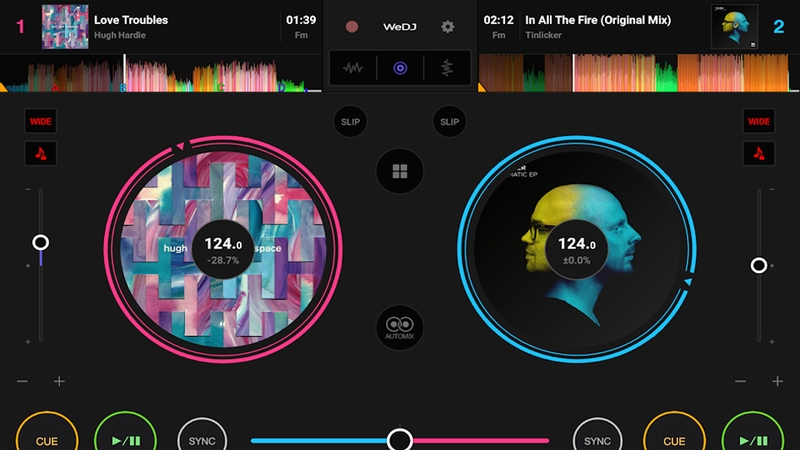Increase deck 1 tempo with plus button
The height and width of the screenshot is (450, 800).
(59, 381)
